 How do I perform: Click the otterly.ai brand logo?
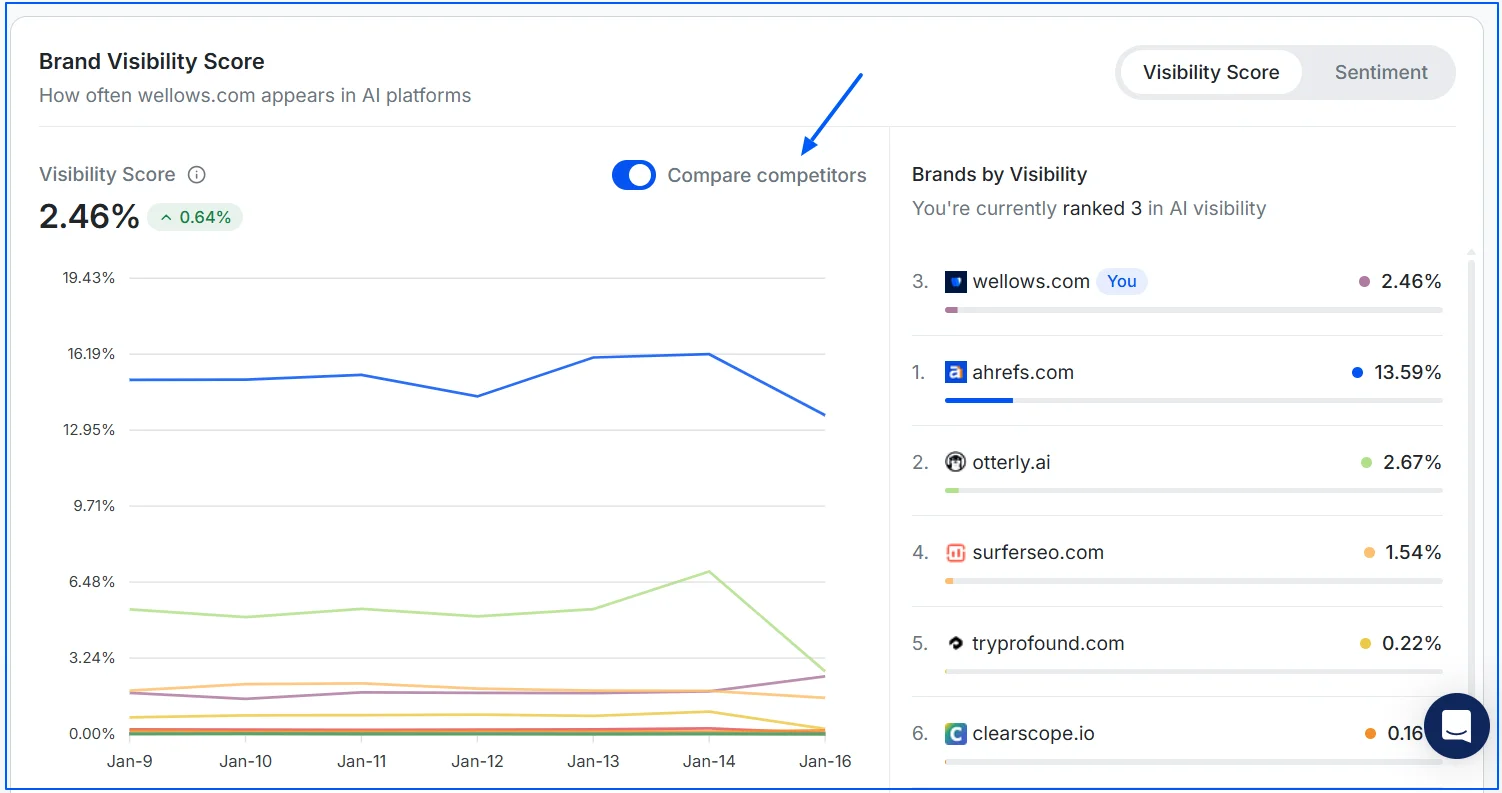(x=956, y=462)
